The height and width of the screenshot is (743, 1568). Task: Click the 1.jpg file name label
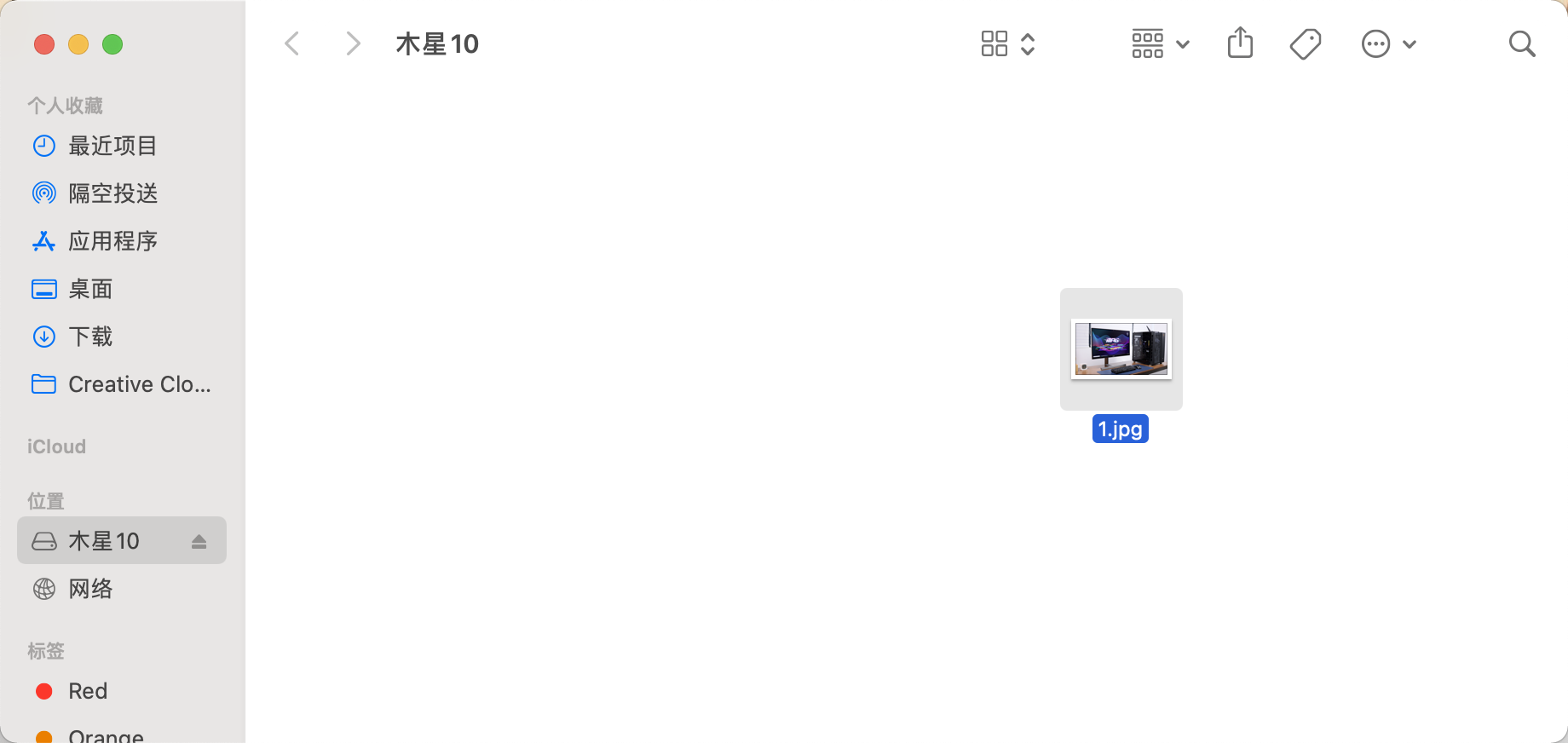click(x=1120, y=429)
